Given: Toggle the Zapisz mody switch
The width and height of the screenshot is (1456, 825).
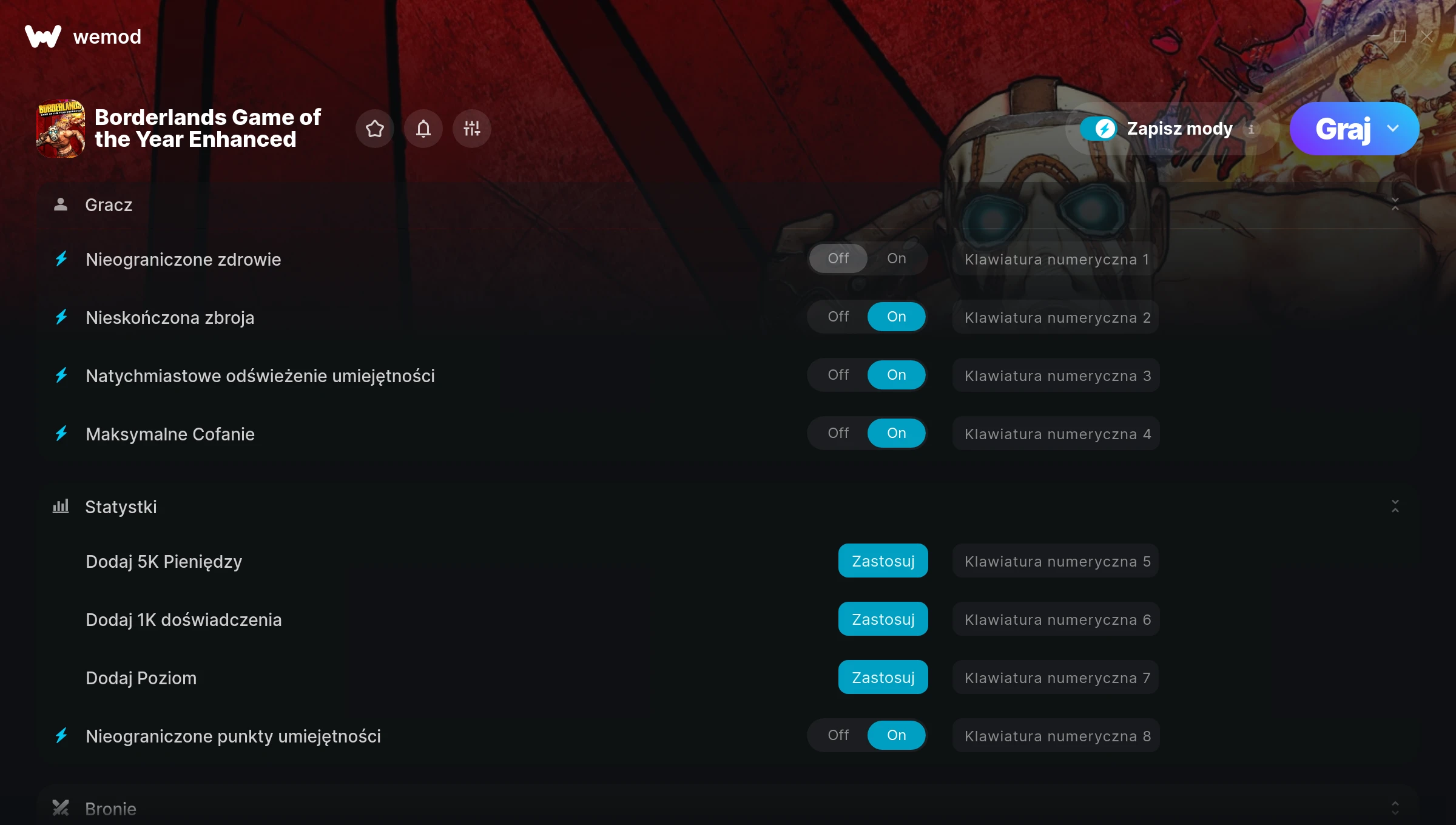Looking at the screenshot, I should 1098,129.
